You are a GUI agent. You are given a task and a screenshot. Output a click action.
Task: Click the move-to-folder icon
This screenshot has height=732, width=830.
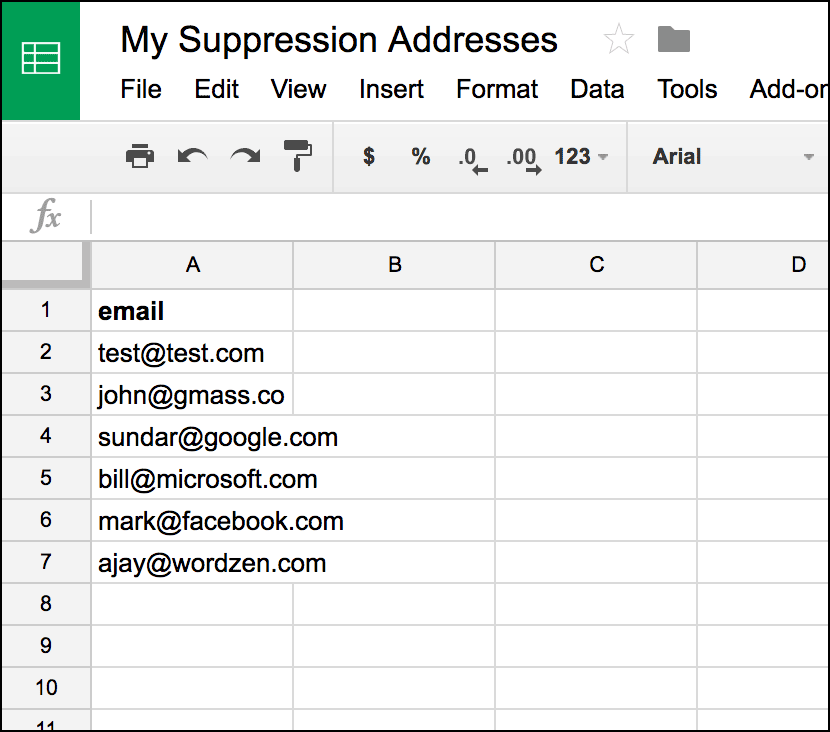(674, 40)
